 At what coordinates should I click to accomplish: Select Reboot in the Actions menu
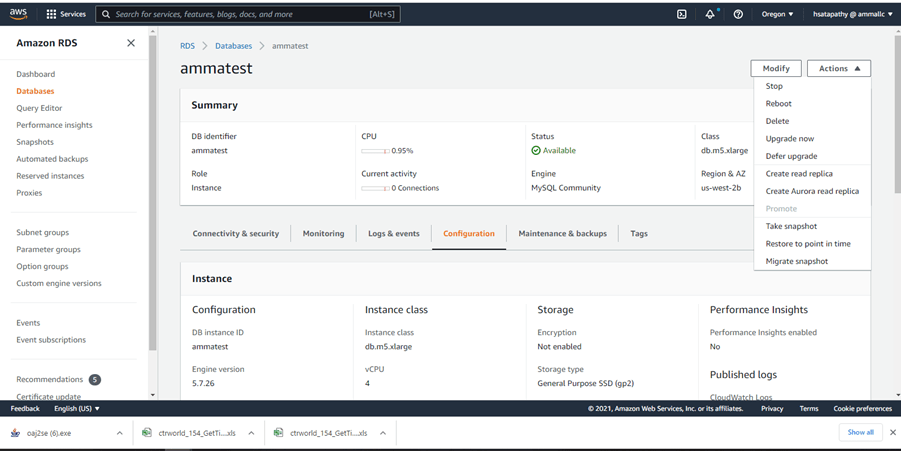click(778, 104)
